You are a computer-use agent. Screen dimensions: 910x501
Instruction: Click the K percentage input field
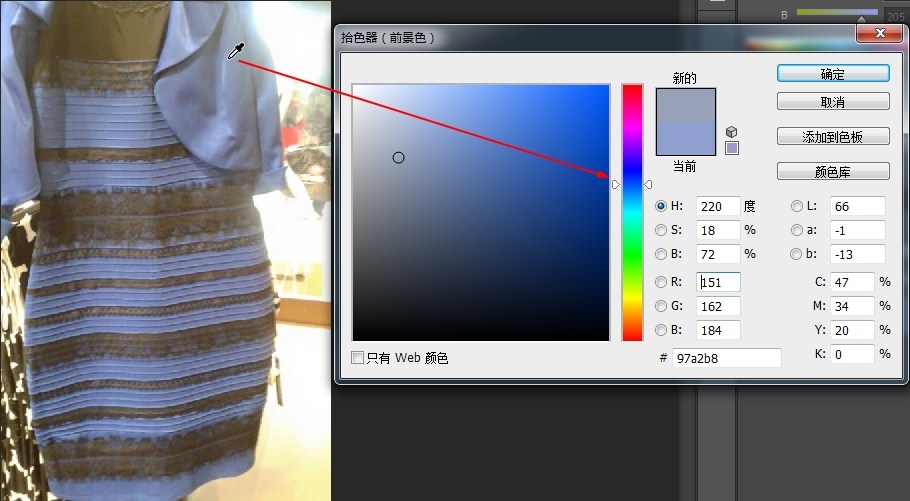(x=852, y=354)
